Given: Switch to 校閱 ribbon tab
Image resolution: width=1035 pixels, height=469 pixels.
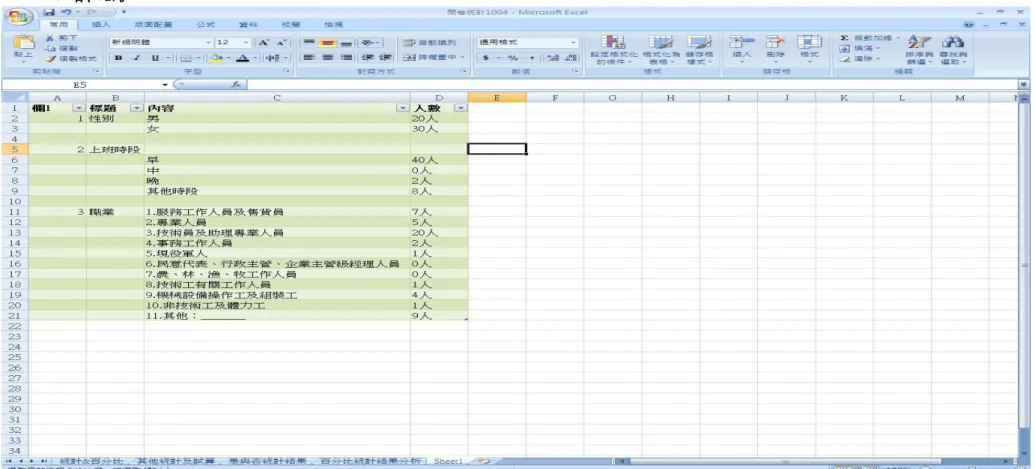Looking at the screenshot, I should click(x=290, y=24).
